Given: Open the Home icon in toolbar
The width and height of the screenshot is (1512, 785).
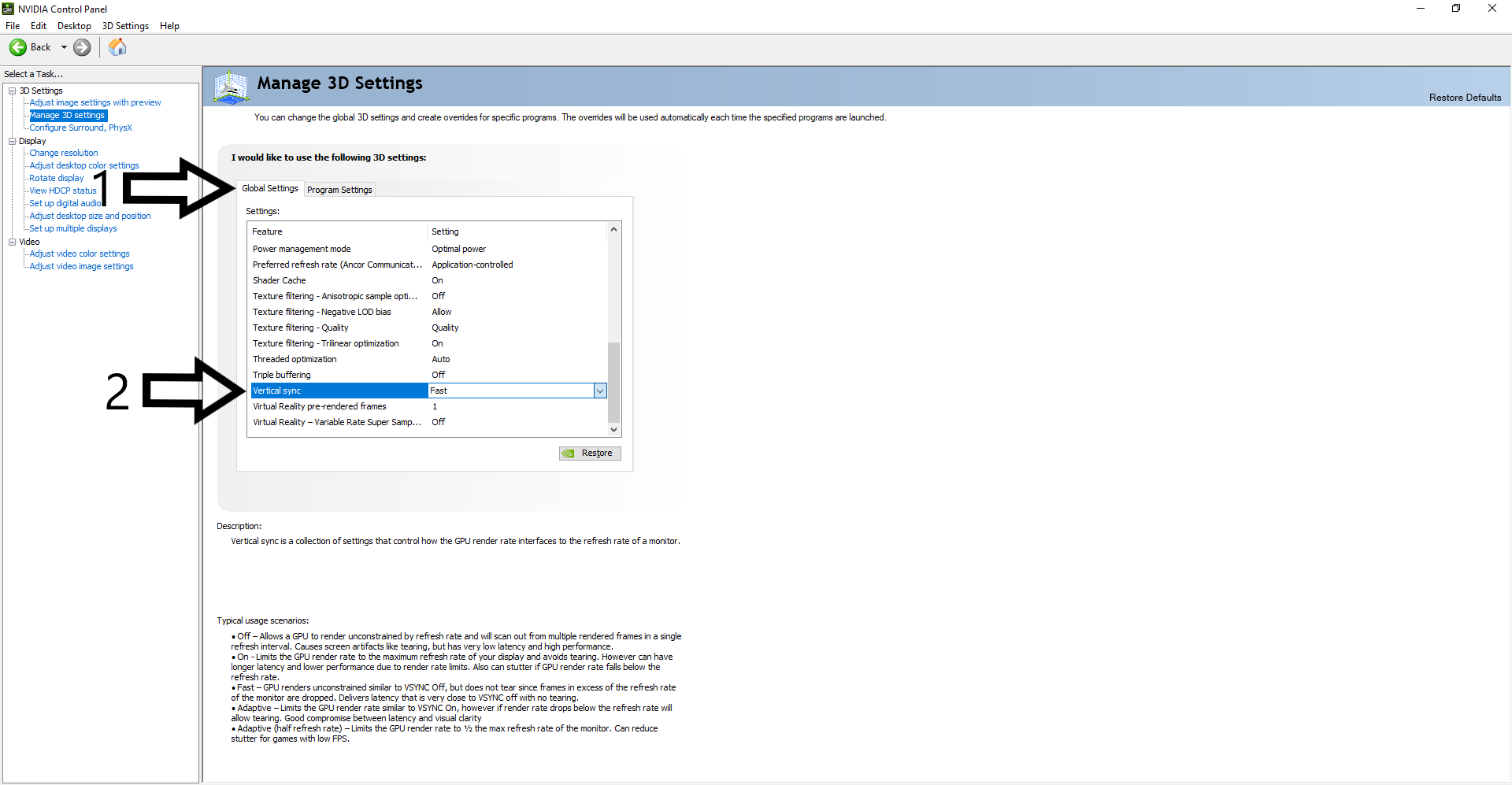Looking at the screenshot, I should [x=117, y=47].
